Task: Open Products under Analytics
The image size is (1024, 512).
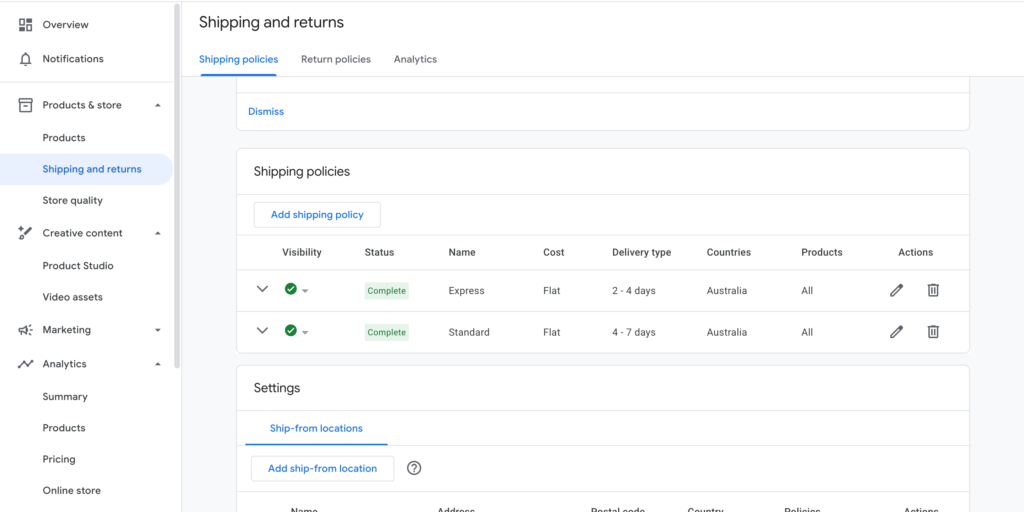Action: click(64, 428)
